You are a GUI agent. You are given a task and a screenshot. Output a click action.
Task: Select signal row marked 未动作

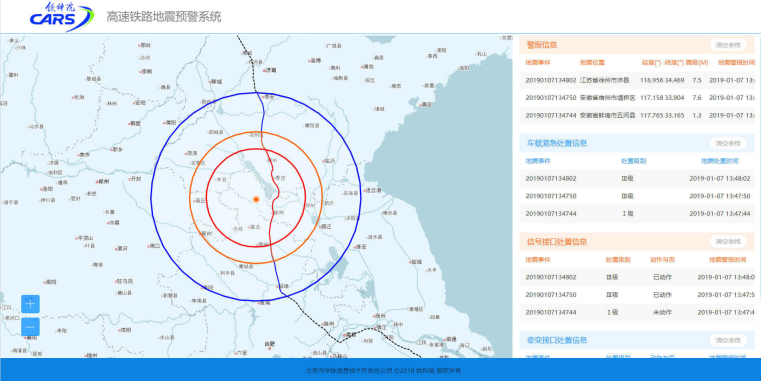click(637, 312)
